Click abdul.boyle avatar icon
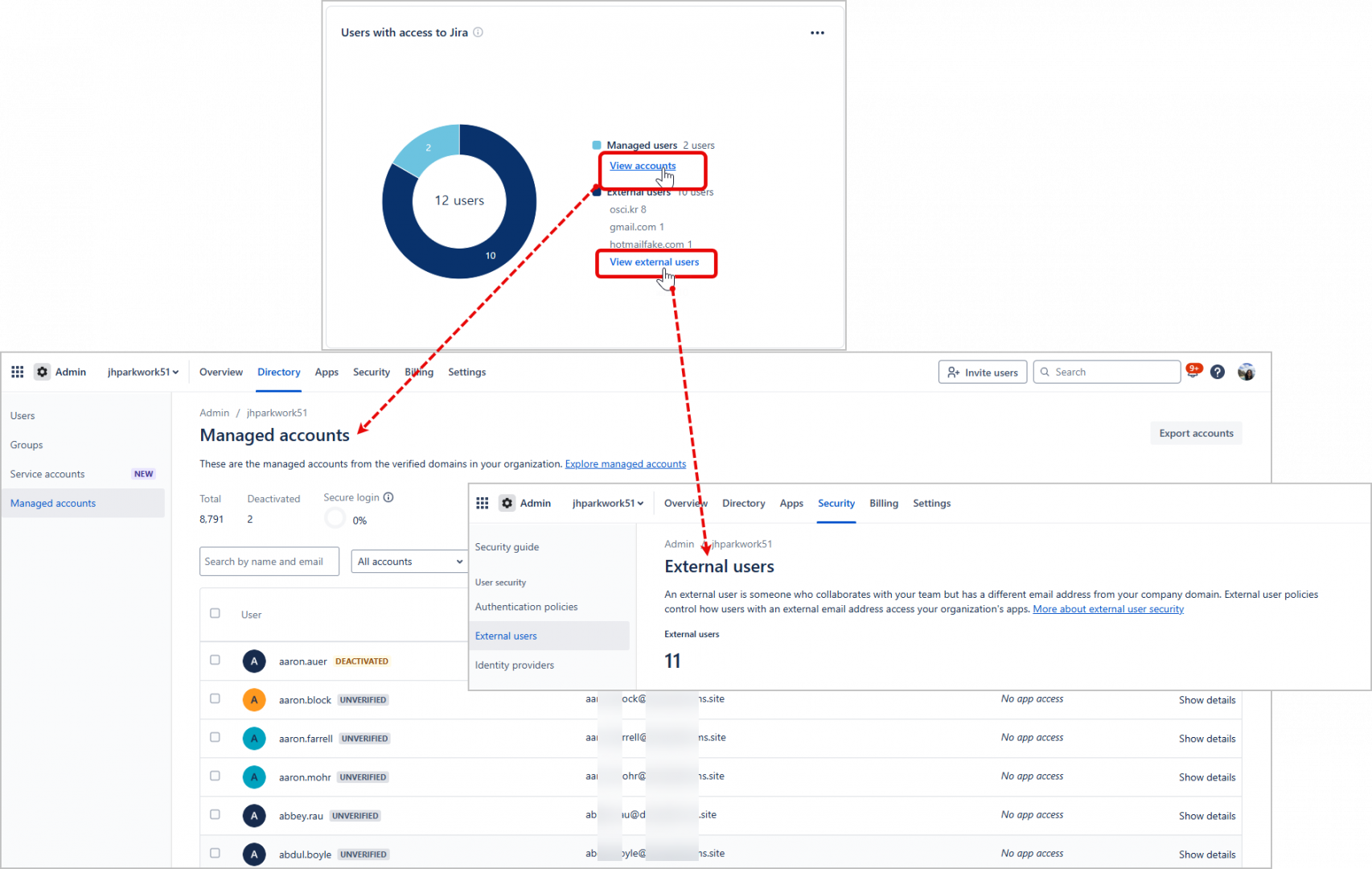1372x869 pixels. pos(254,855)
